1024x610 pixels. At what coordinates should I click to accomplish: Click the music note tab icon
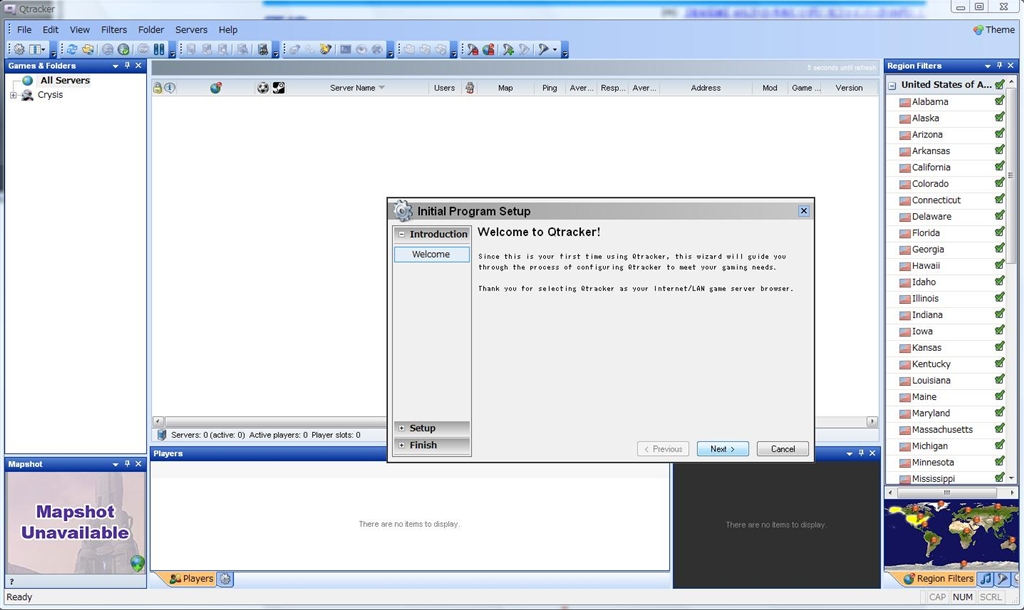986,579
